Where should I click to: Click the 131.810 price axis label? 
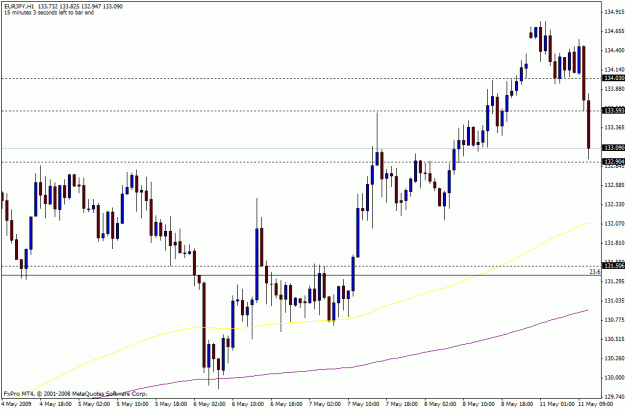[614, 243]
